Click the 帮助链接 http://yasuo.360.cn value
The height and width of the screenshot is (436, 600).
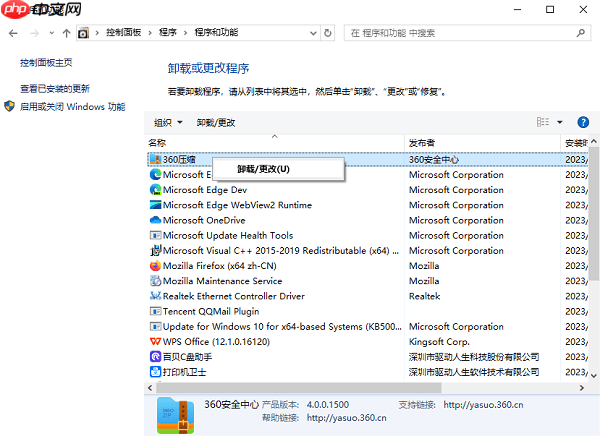tap(347, 418)
